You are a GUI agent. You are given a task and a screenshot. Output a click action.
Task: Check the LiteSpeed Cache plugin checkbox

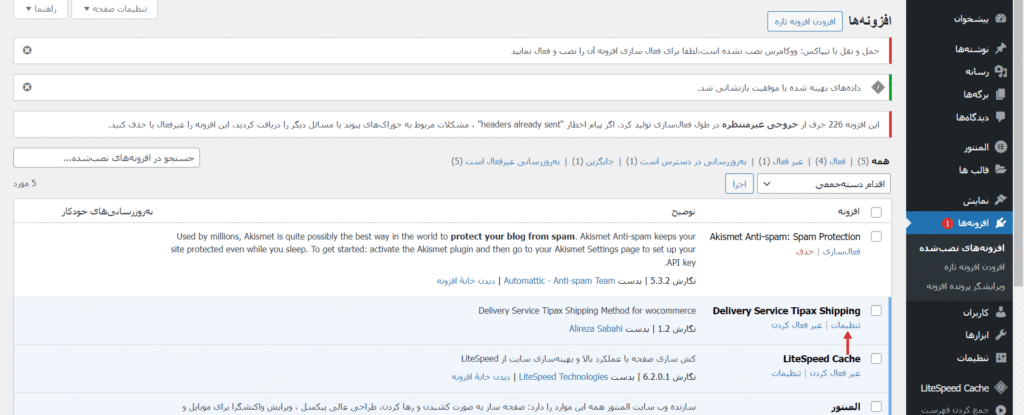pos(876,359)
